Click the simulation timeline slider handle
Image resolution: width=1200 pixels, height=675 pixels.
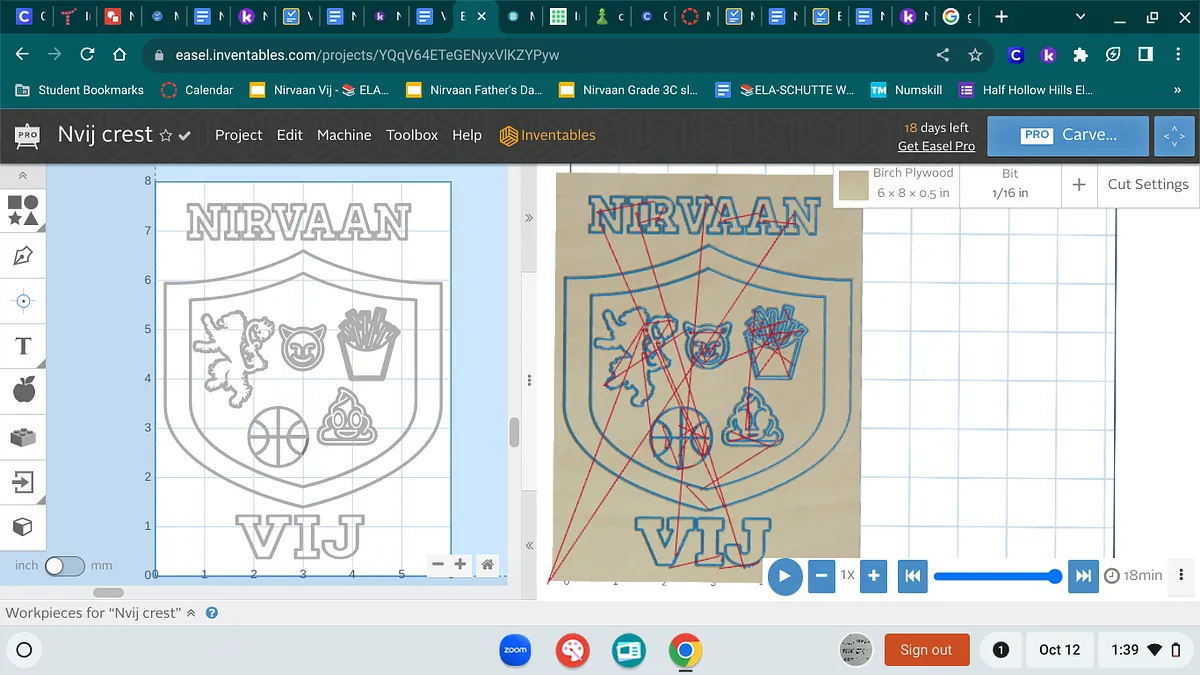point(1054,576)
